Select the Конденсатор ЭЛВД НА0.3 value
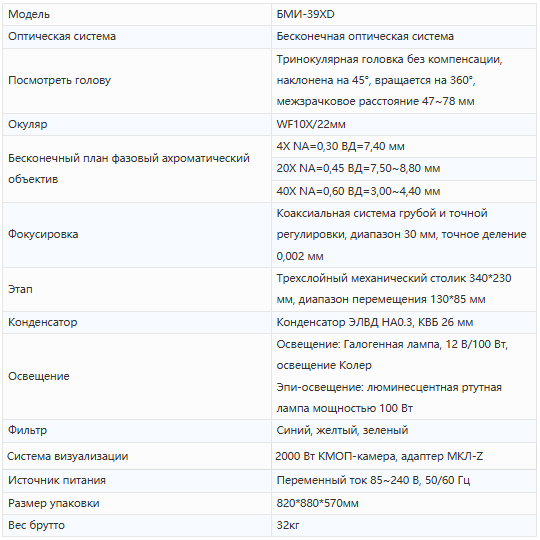Image resolution: width=540 pixels, height=540 pixels. pos(375,322)
